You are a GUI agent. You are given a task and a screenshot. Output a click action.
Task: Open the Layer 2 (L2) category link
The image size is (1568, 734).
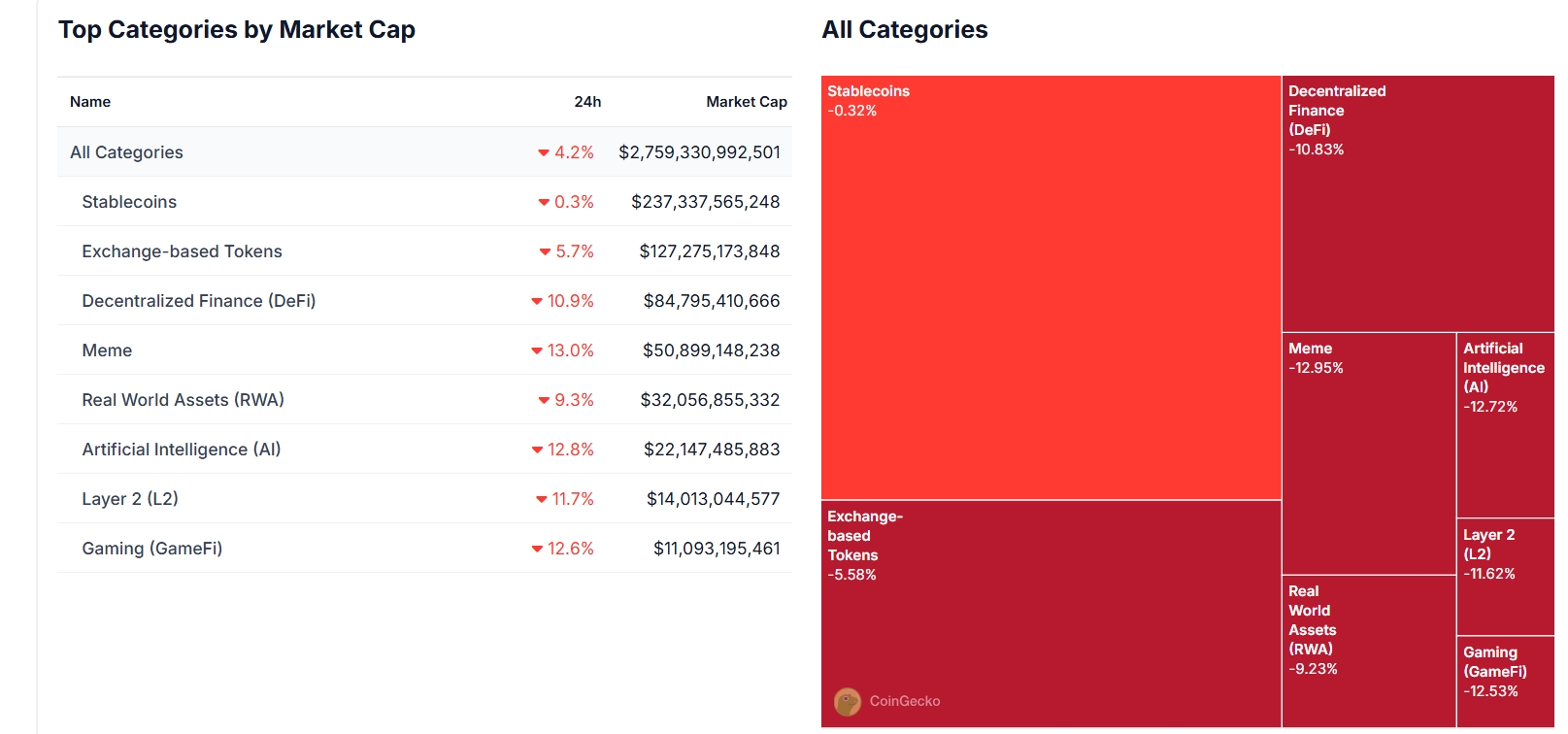tap(130, 499)
